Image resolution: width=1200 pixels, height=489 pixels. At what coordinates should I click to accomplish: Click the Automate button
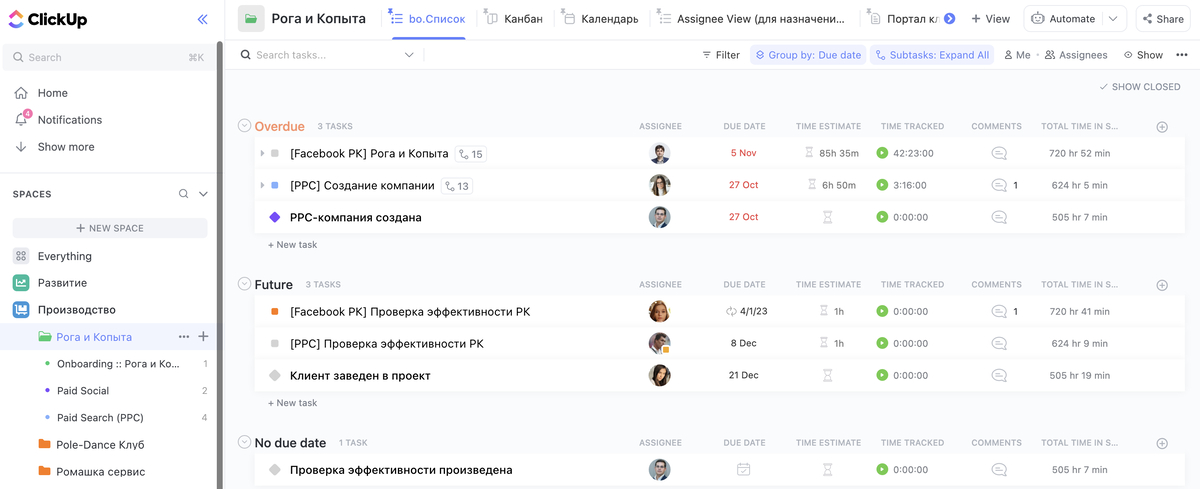(1062, 19)
